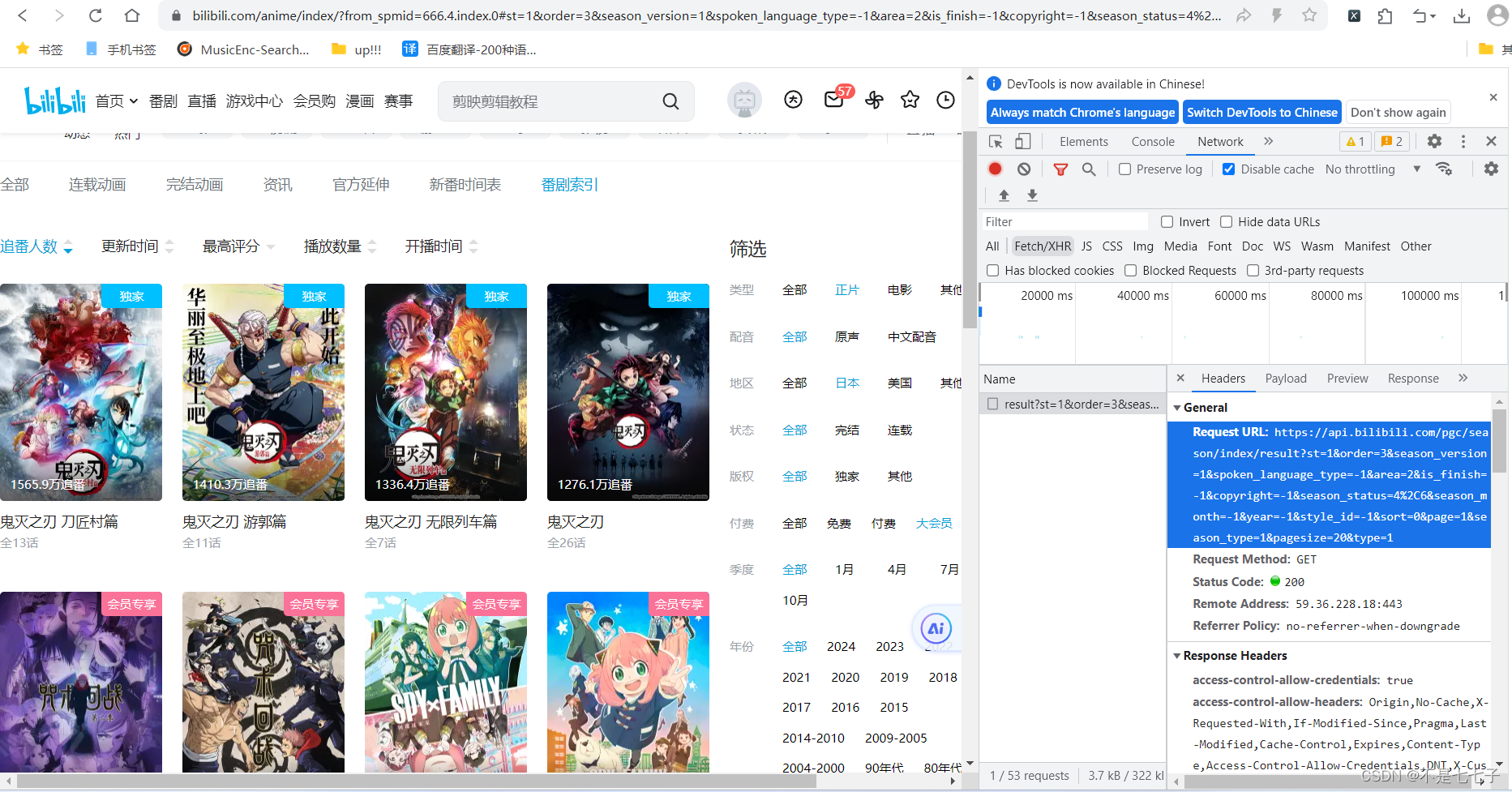Click Switch DevTools to Chinese button
This screenshot has width=1512, height=792.
[1261, 113]
